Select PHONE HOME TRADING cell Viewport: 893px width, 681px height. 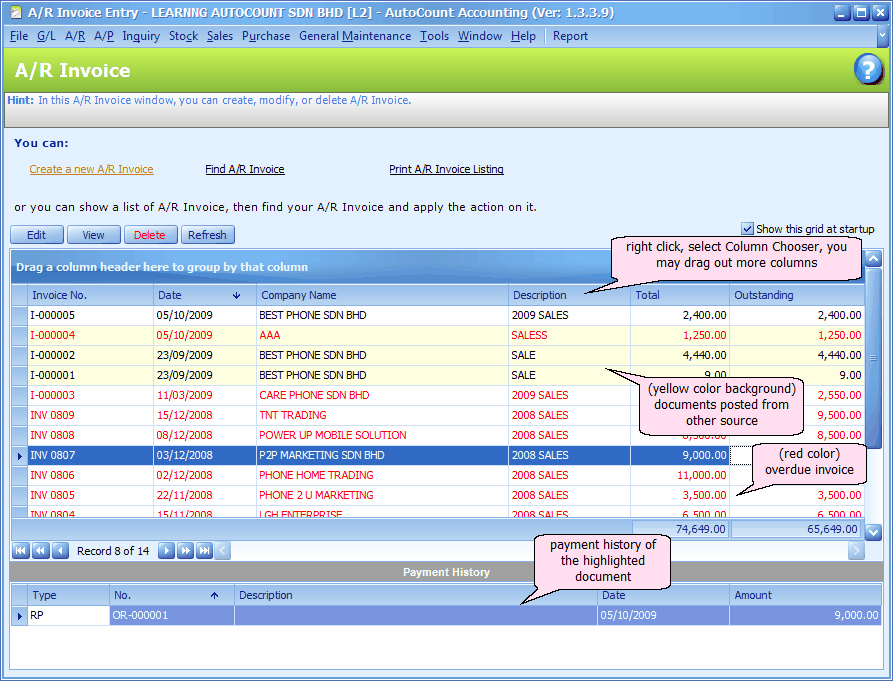pos(382,475)
